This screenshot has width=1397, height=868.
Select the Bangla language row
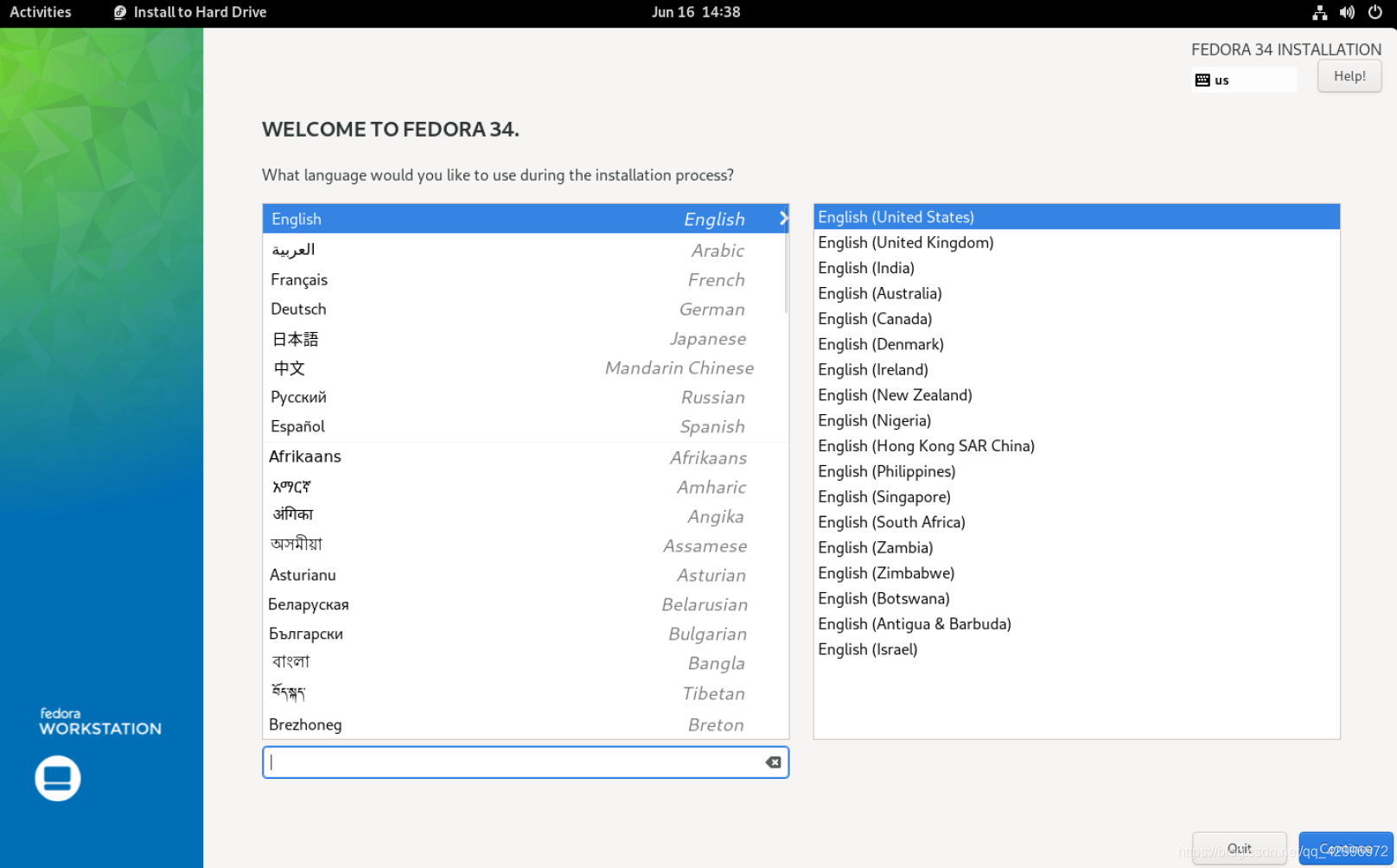(526, 663)
